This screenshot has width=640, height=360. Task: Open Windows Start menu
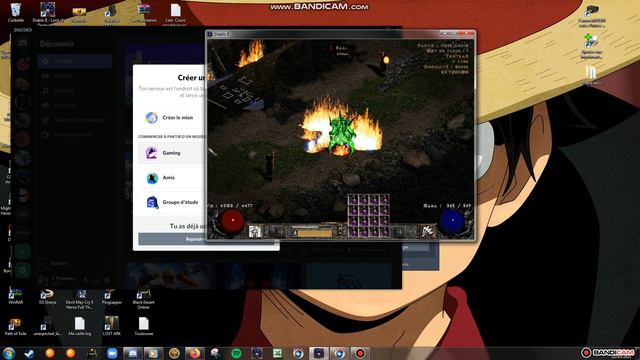point(9,353)
